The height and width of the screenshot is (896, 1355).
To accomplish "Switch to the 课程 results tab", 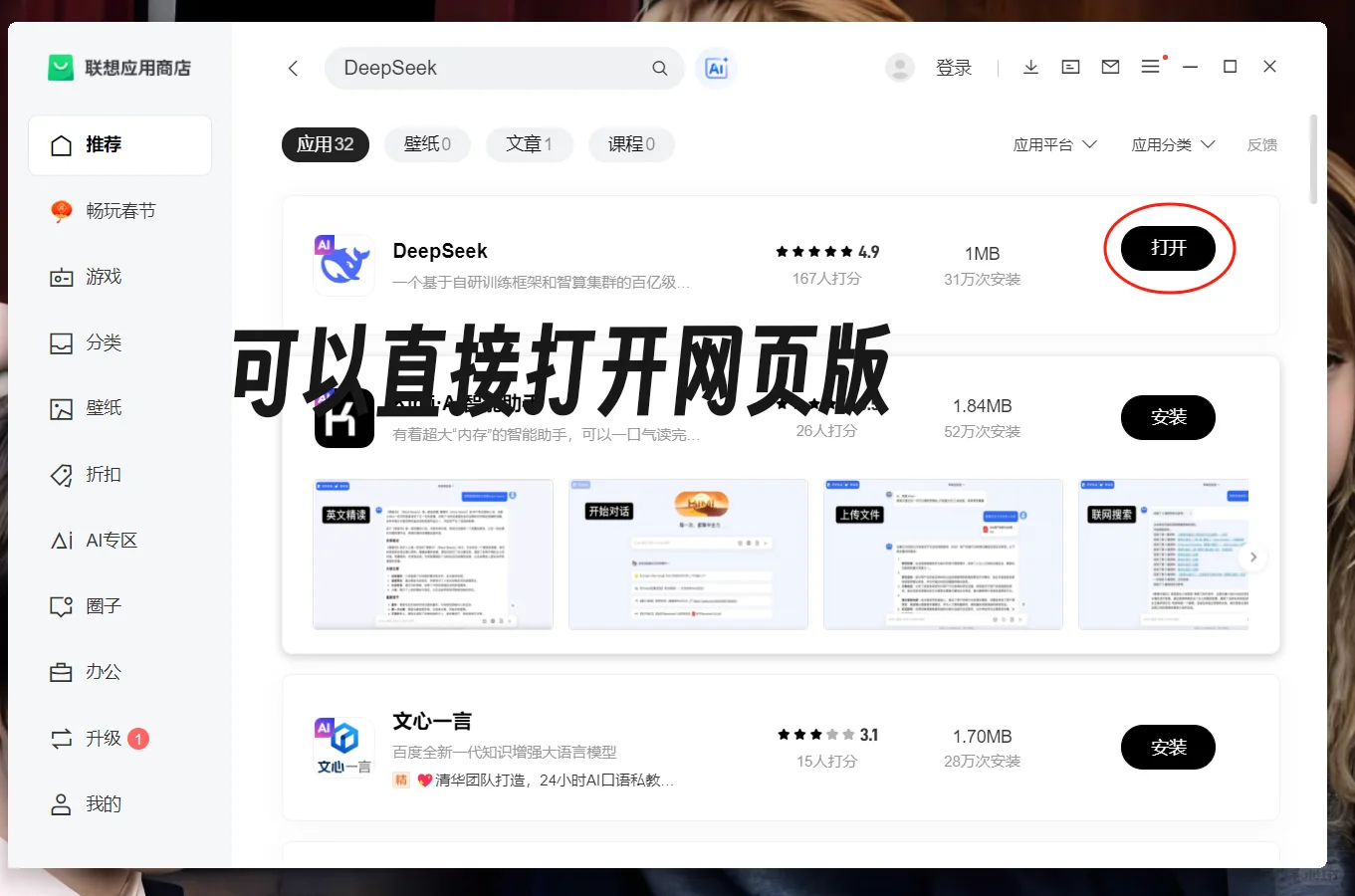I will click(x=631, y=144).
